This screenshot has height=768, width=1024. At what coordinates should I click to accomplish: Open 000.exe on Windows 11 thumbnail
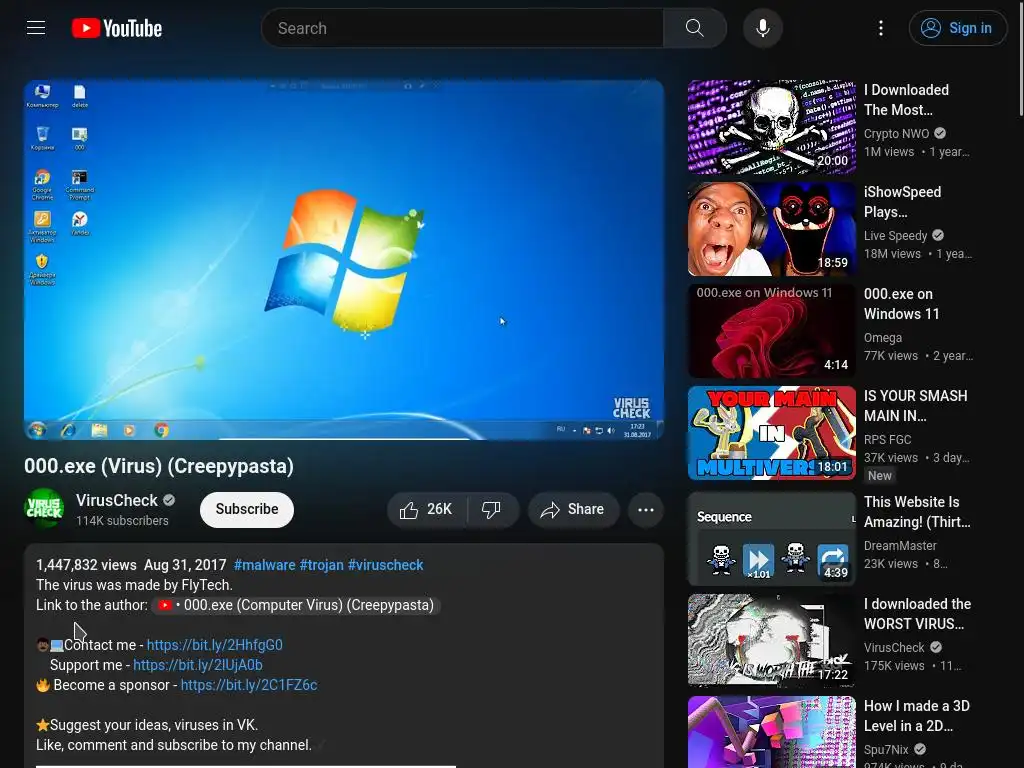[772, 330]
